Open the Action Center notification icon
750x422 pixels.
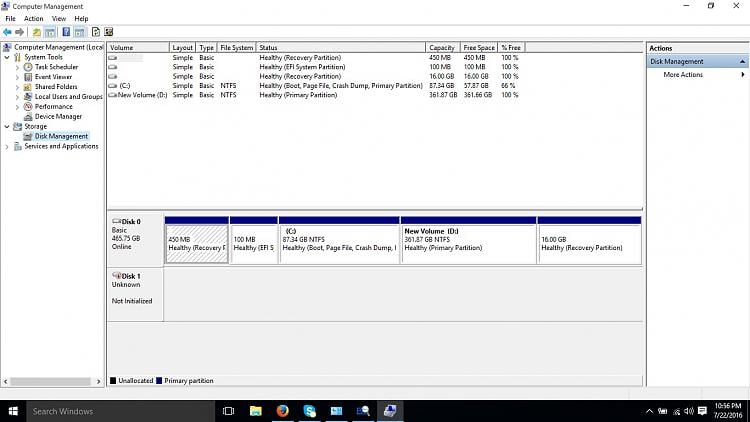click(x=702, y=411)
